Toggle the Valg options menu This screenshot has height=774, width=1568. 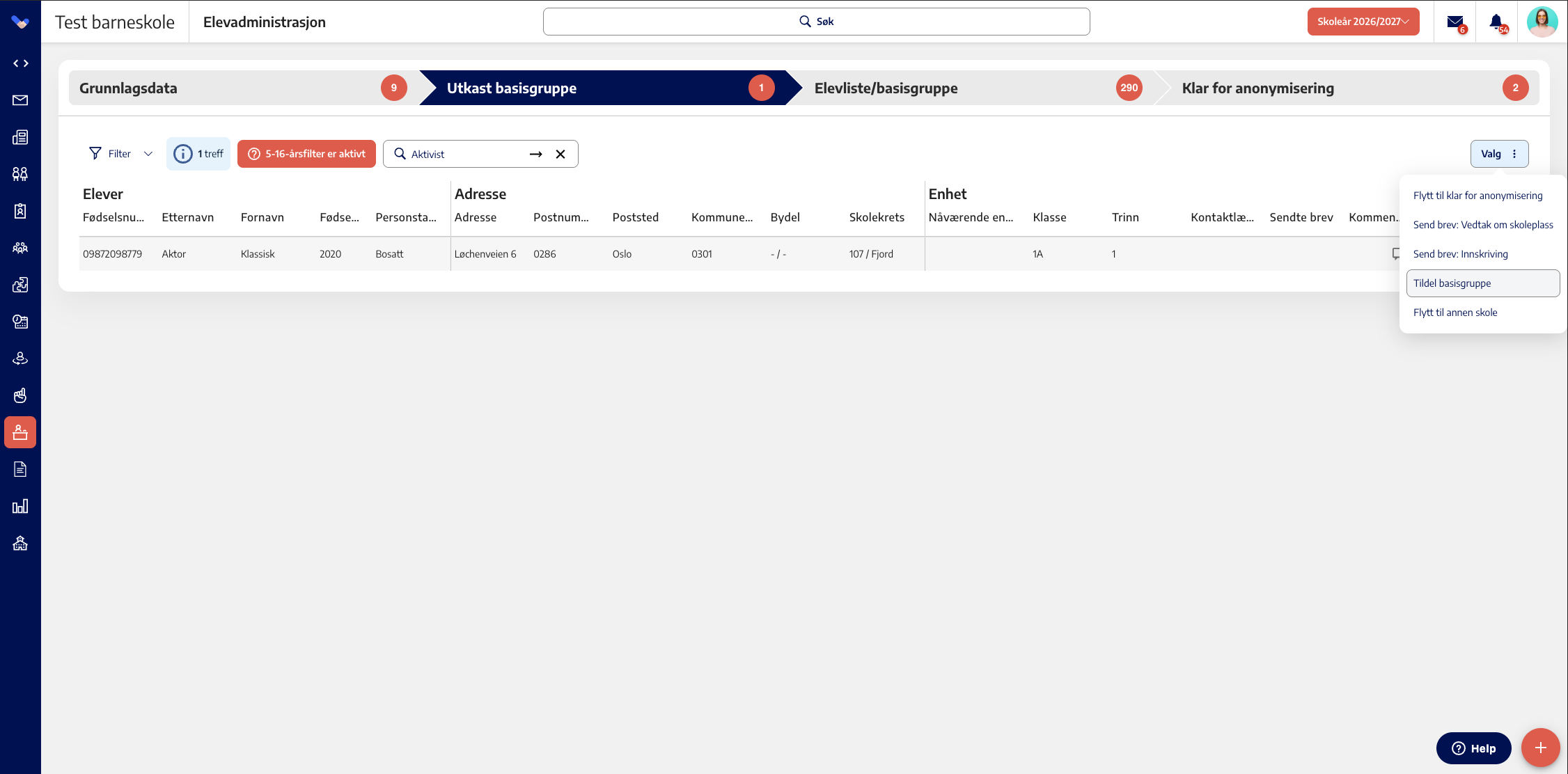1499,154
